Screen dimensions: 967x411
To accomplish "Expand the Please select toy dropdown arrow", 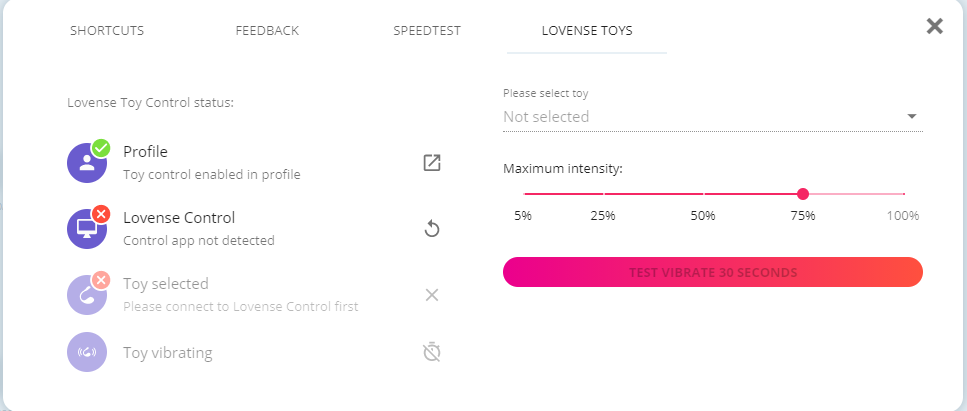I will click(912, 117).
